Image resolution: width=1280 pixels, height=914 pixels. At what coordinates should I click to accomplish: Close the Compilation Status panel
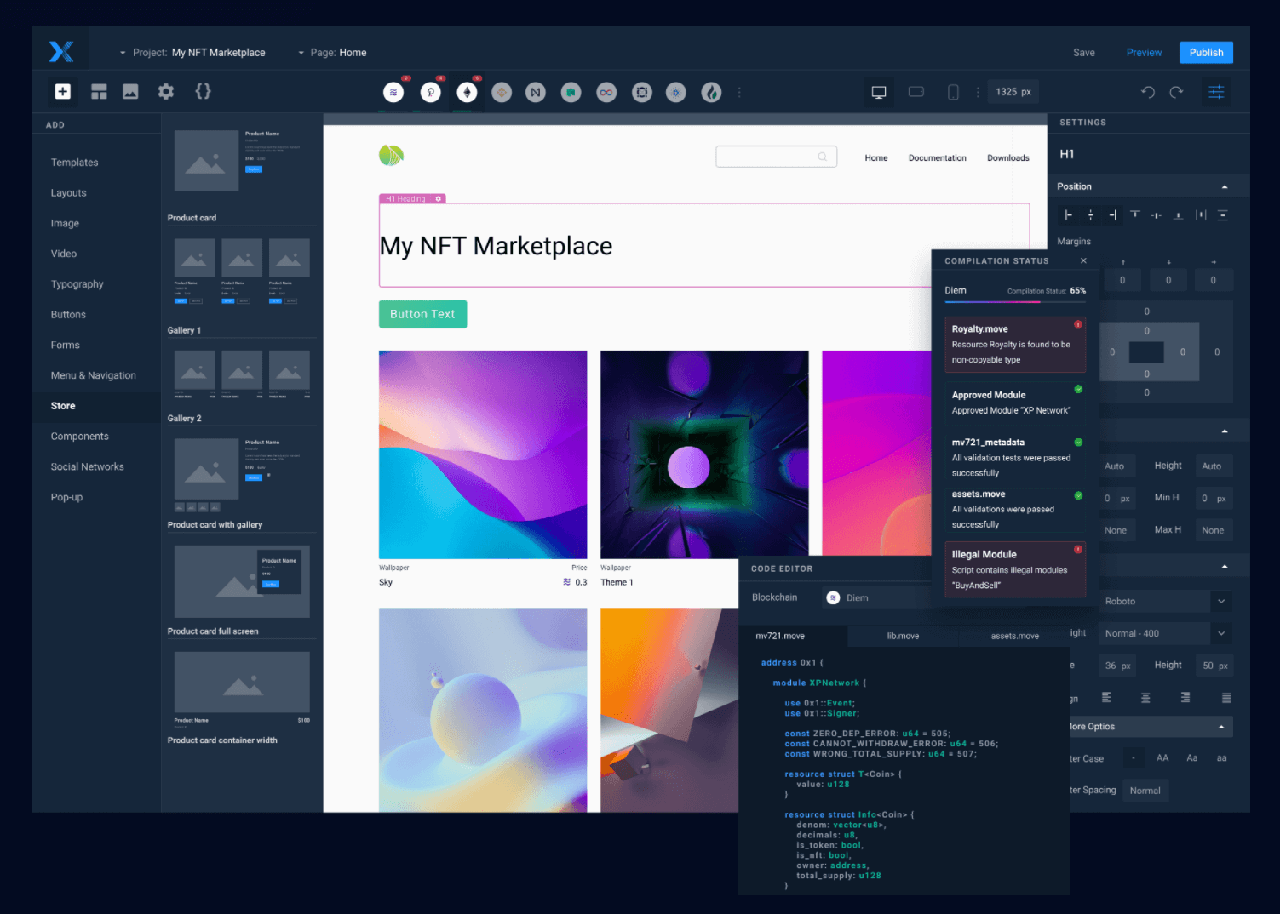[x=1084, y=261]
